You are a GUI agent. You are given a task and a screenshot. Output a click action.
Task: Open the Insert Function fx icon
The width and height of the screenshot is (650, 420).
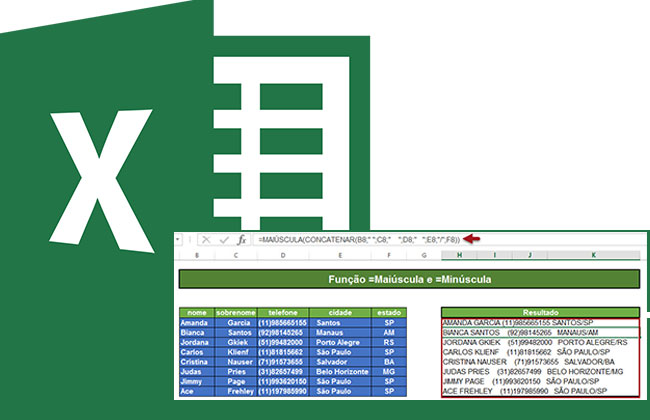[241, 240]
